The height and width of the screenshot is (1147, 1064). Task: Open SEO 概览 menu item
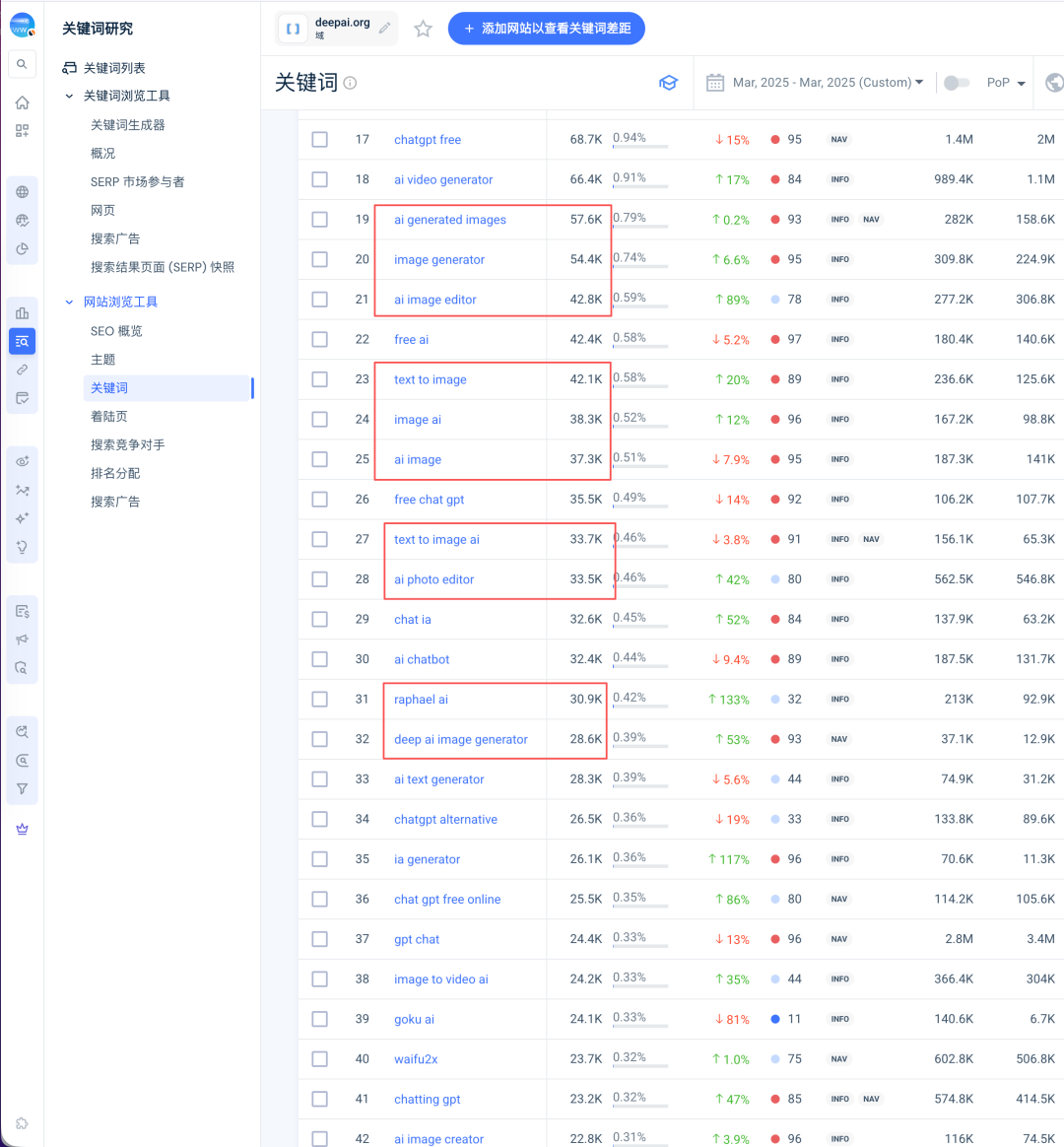pyautogui.click(x=116, y=331)
